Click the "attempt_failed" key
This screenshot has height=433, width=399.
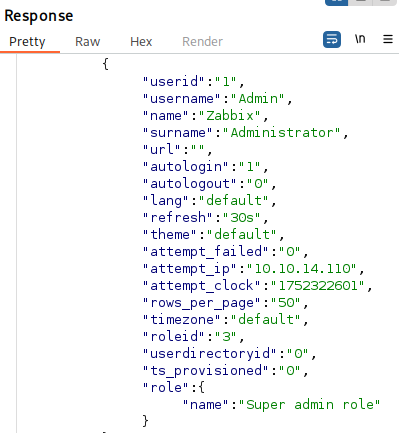(206, 251)
